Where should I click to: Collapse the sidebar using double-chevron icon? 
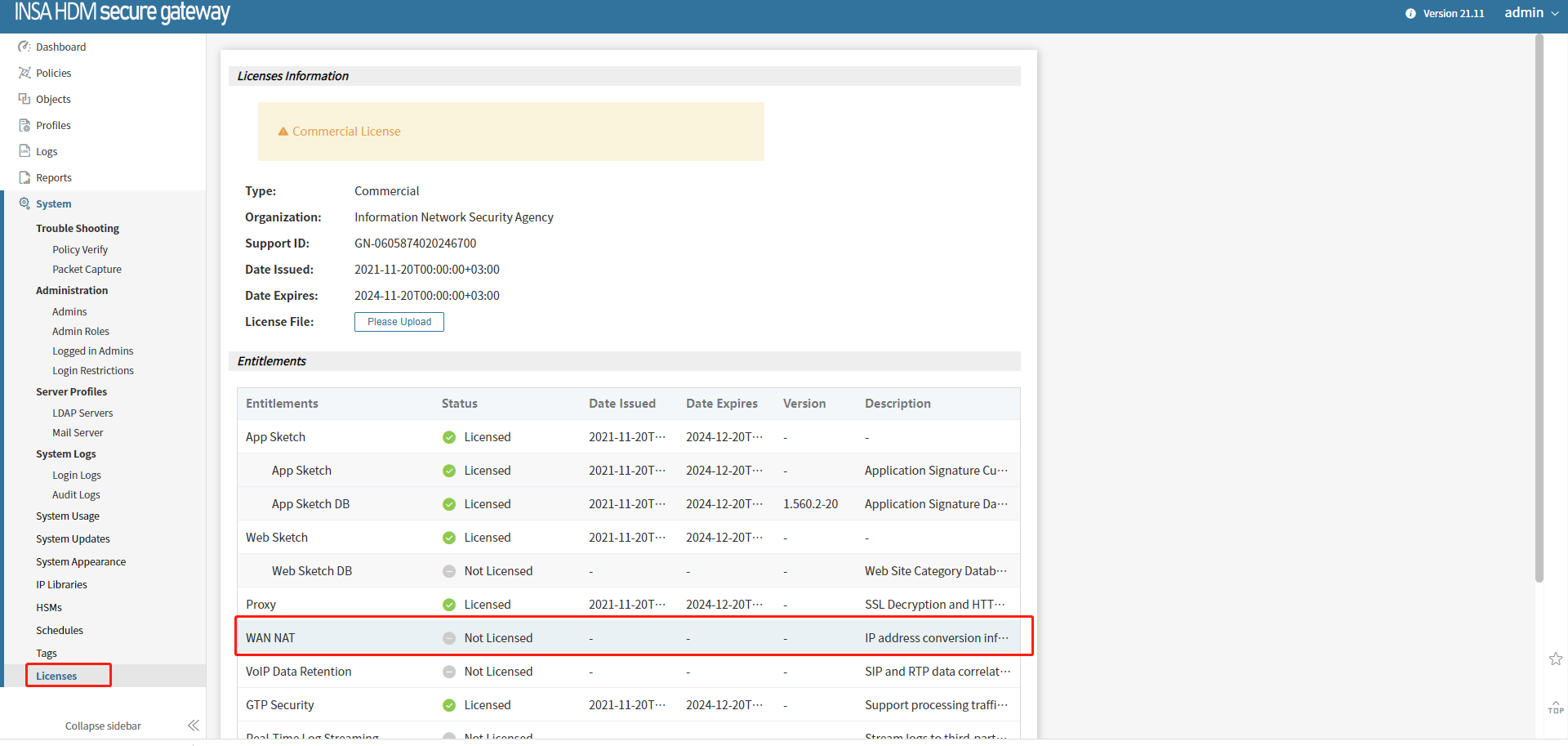tap(194, 726)
